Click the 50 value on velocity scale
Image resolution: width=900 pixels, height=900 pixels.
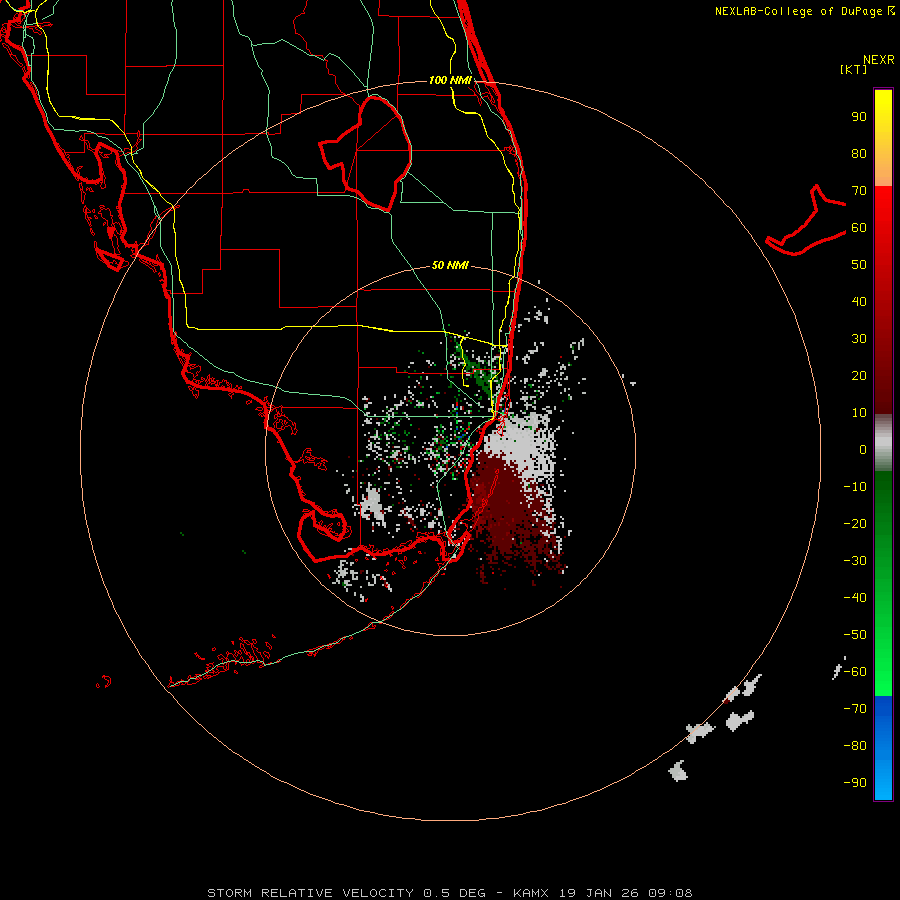(859, 265)
